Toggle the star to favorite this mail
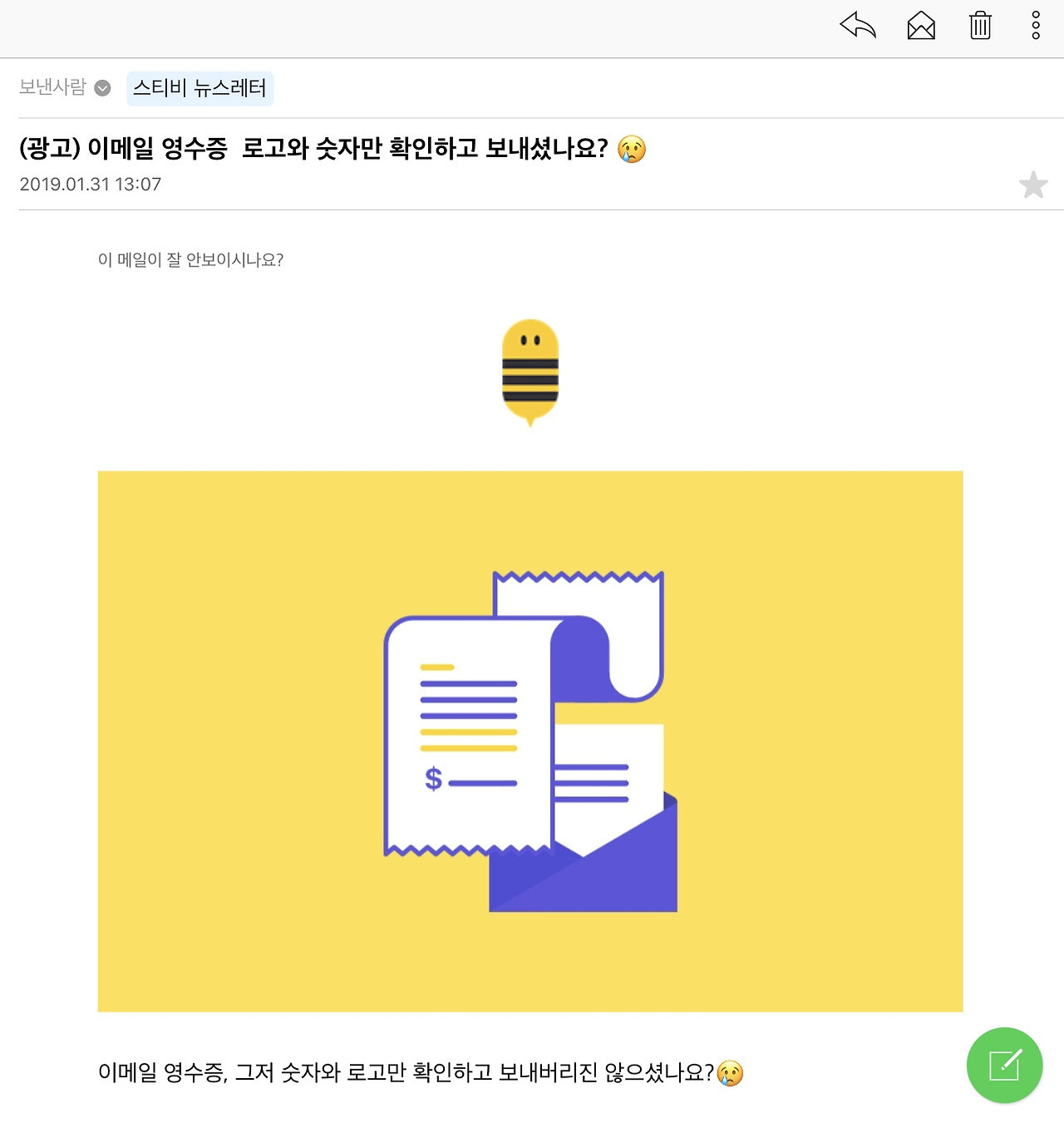1064x1123 pixels. (x=1033, y=185)
